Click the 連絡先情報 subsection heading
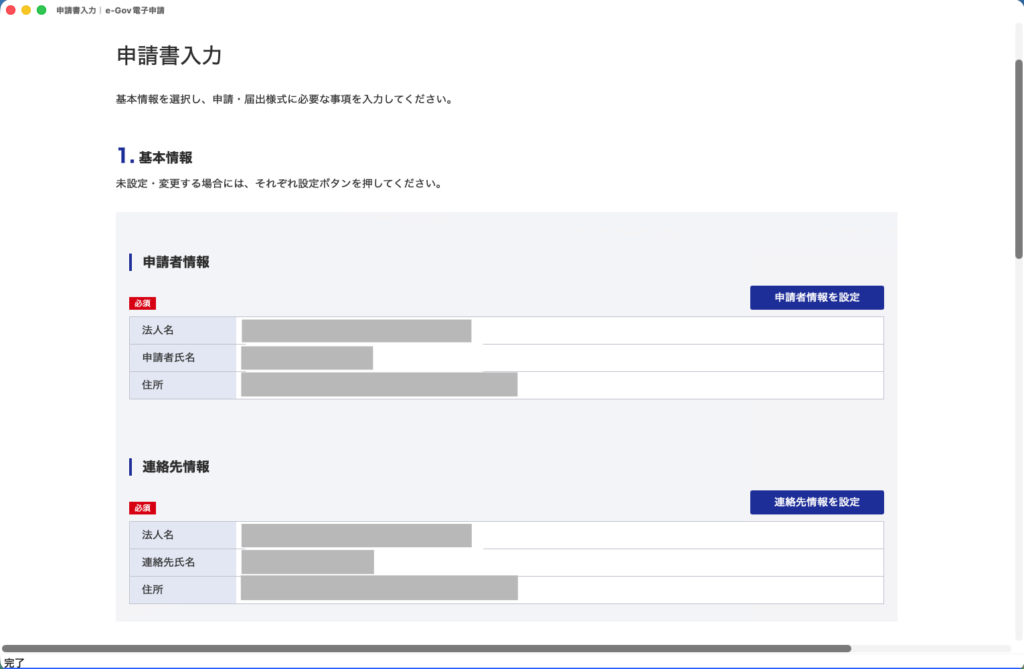The image size is (1024, 669). point(176,466)
